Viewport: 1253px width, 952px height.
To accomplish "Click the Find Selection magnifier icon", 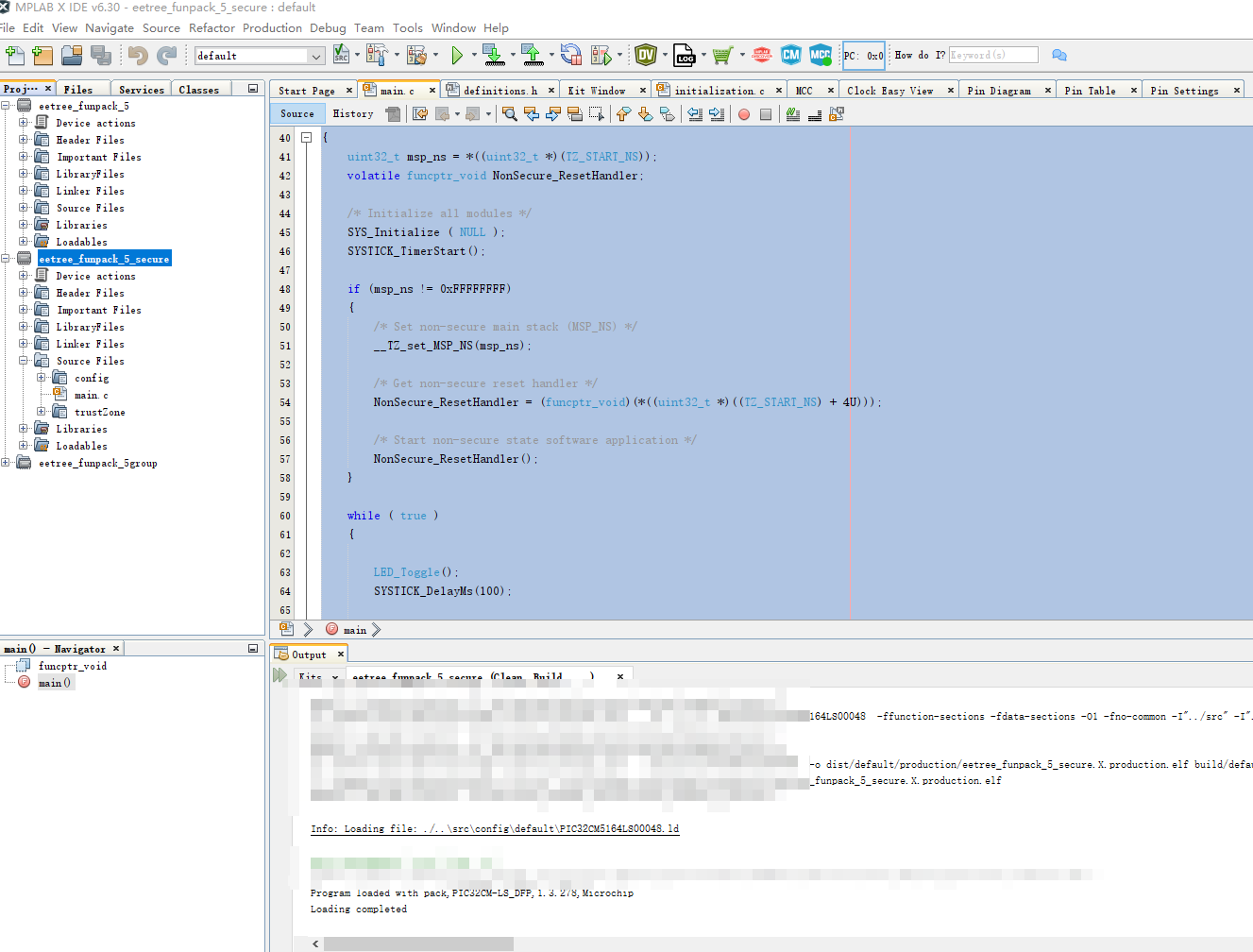I will point(510,114).
